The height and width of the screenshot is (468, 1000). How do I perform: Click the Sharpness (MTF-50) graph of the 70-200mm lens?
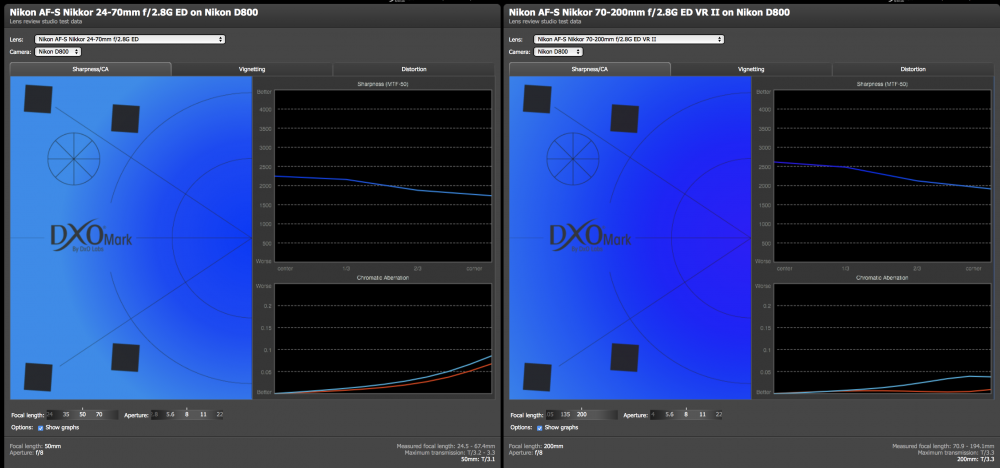point(882,176)
